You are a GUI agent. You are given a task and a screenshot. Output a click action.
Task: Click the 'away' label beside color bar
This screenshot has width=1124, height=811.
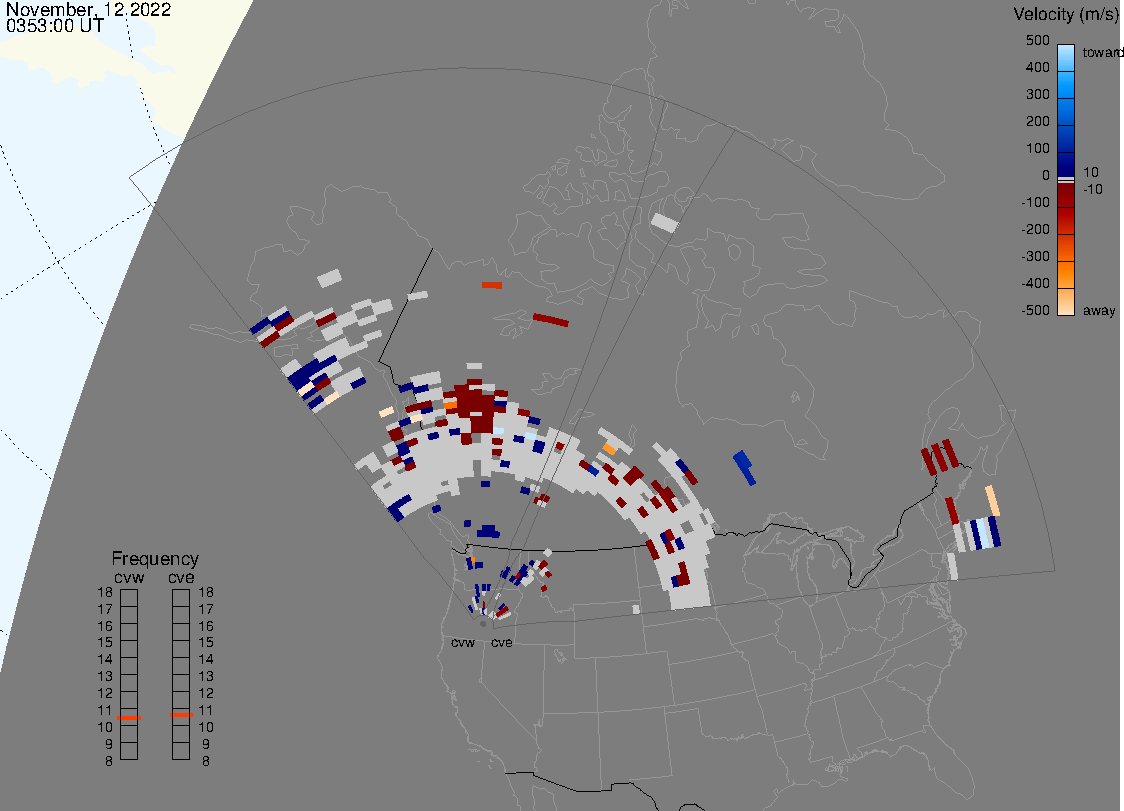pyautogui.click(x=1099, y=310)
